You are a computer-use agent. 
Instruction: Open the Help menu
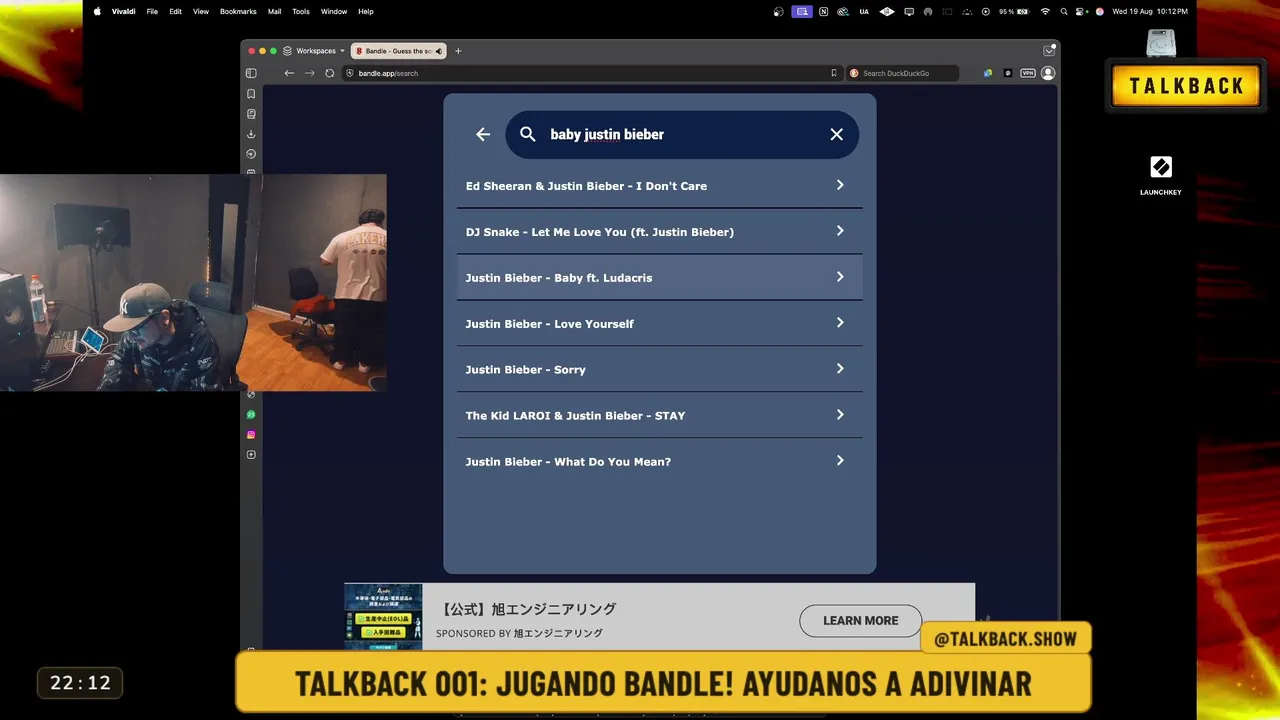coord(366,12)
